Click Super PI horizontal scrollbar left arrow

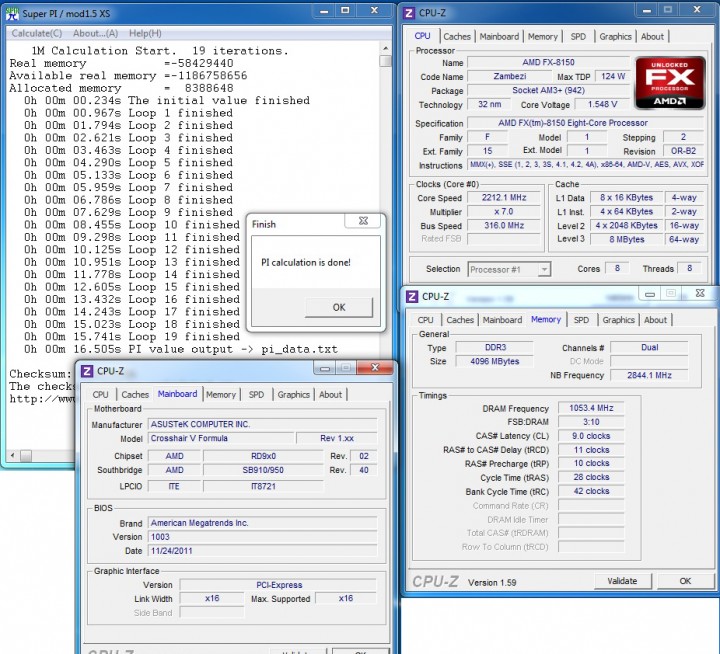[x=12, y=456]
